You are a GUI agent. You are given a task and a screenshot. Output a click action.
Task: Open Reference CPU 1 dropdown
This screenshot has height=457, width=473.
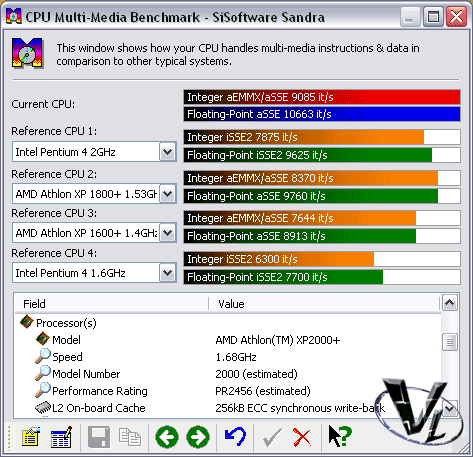click(x=168, y=152)
